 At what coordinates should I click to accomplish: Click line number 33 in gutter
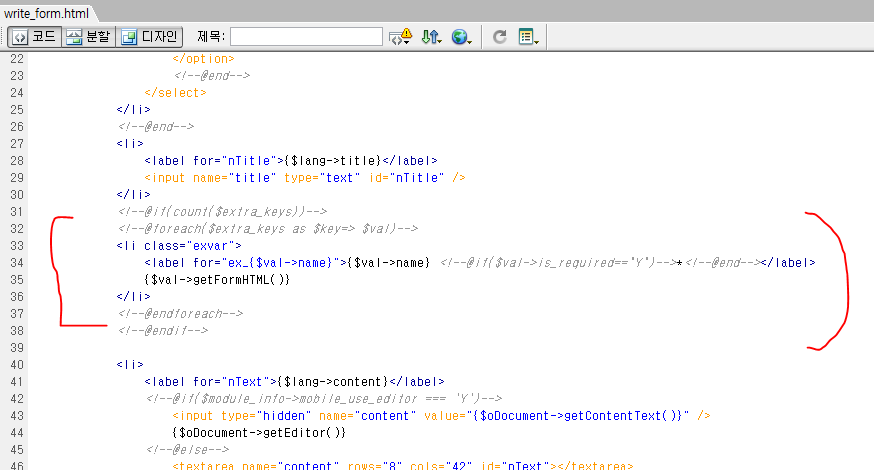17,246
